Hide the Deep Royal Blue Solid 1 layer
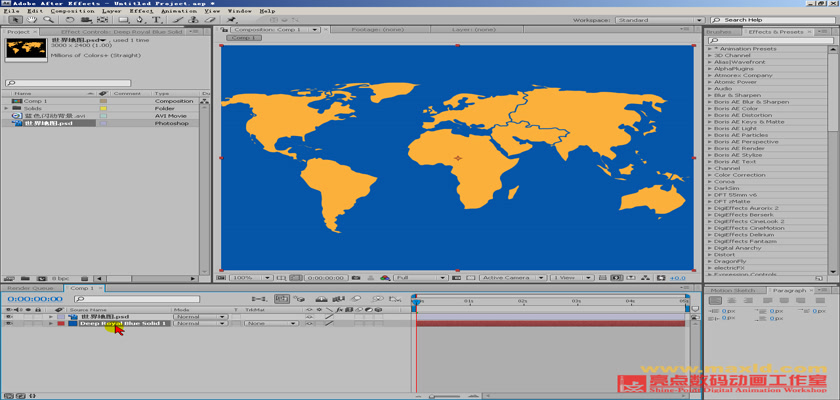Image resolution: width=840 pixels, height=400 pixels. 8,323
